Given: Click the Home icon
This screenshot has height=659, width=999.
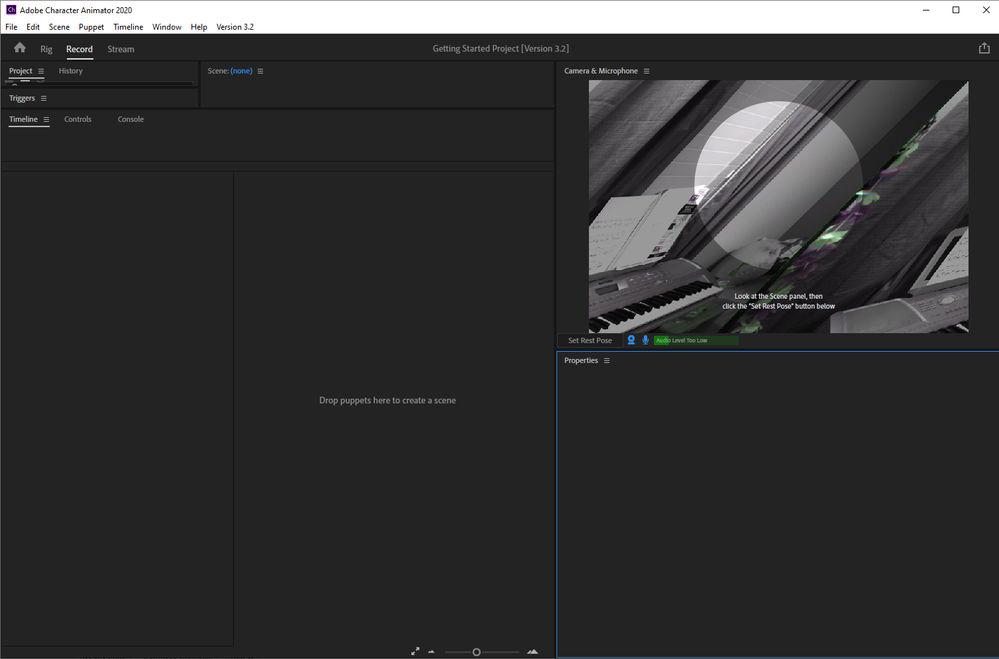Looking at the screenshot, I should [20, 48].
